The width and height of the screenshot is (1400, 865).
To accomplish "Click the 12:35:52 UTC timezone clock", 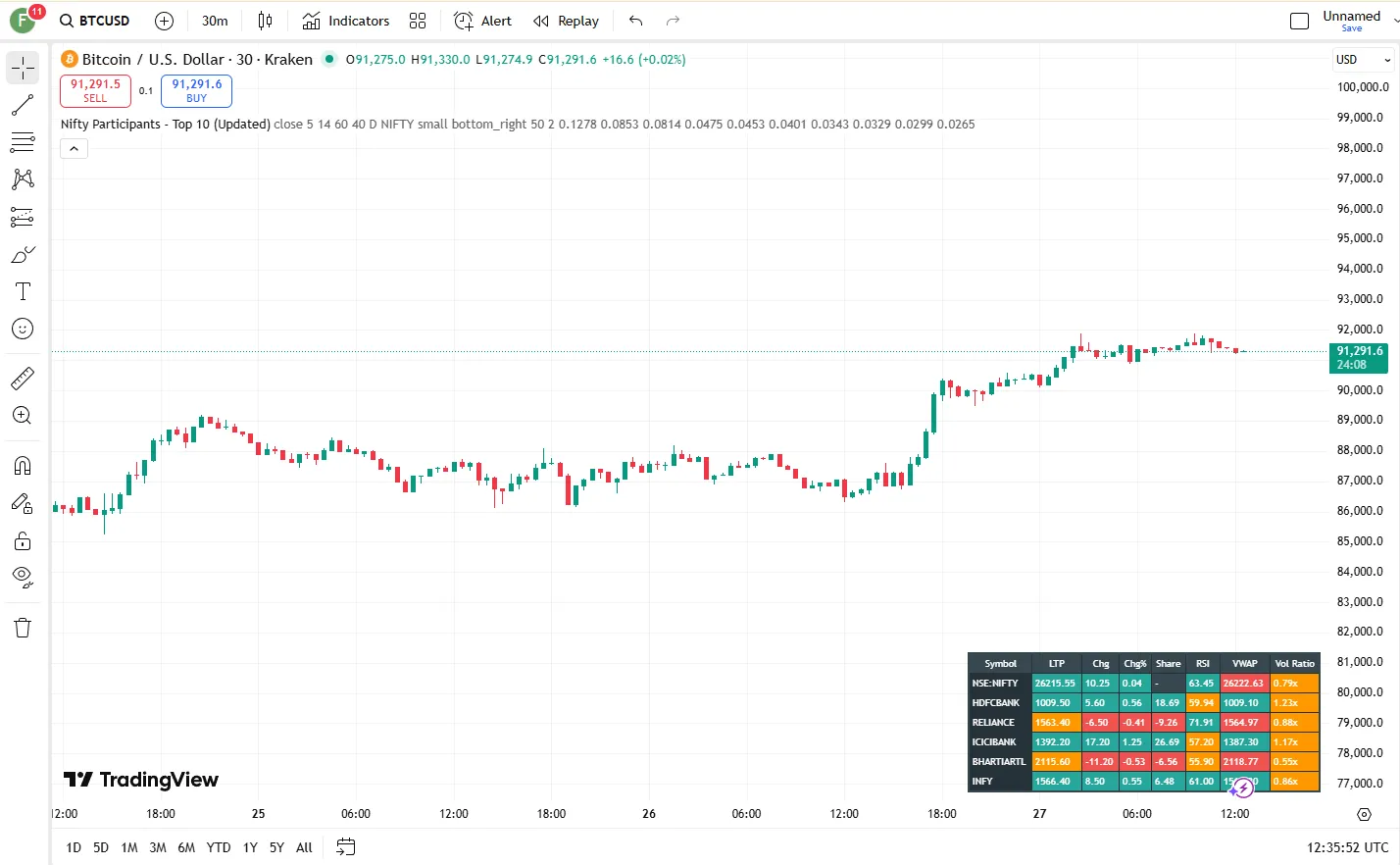I will 1347,847.
